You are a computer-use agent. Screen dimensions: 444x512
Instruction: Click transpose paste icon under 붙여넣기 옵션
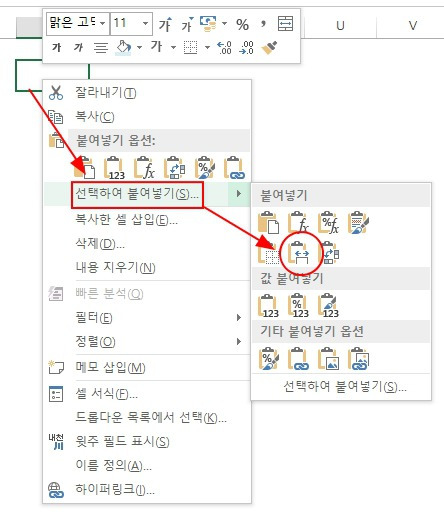coord(175,168)
